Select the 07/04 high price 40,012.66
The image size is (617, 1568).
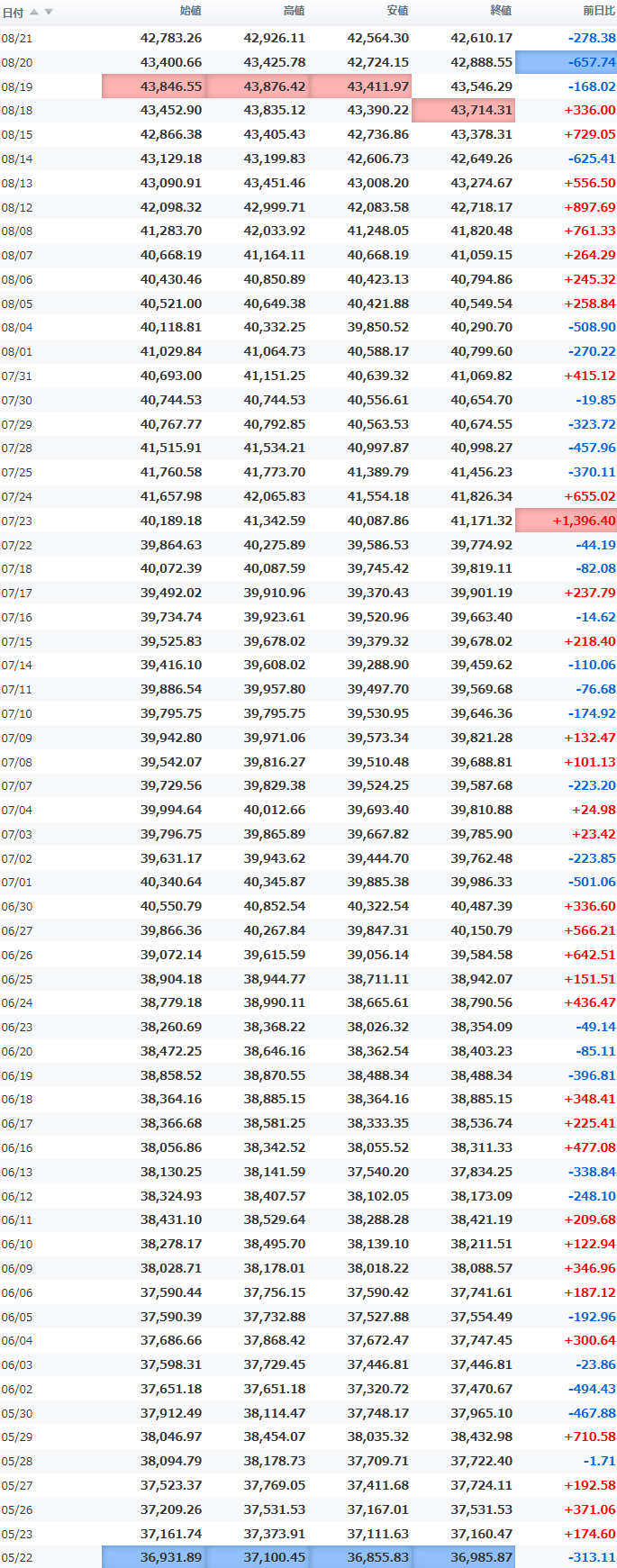[275, 810]
